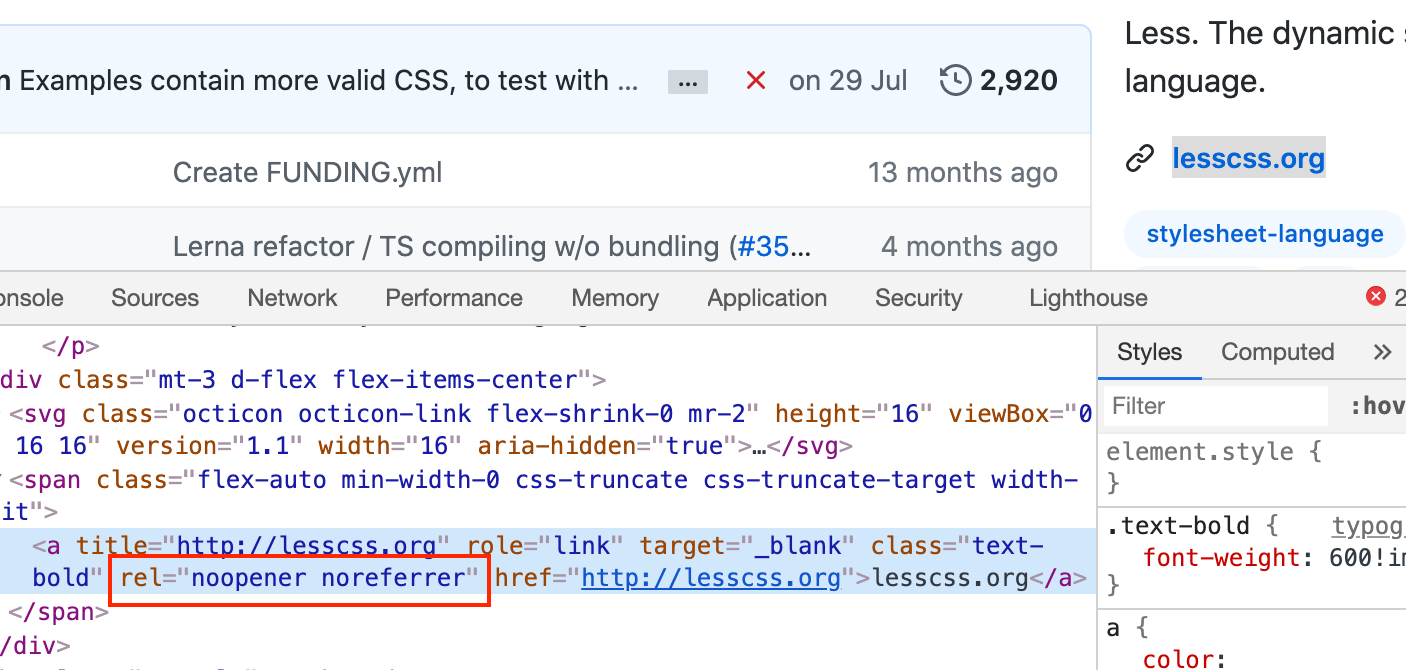Click the link chain icon beside lesscss.org
The image size is (1406, 670).
tap(1140, 159)
